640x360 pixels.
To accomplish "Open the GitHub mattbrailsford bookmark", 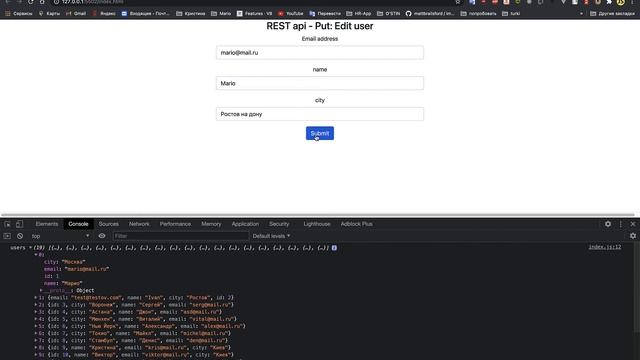I will pos(430,13).
